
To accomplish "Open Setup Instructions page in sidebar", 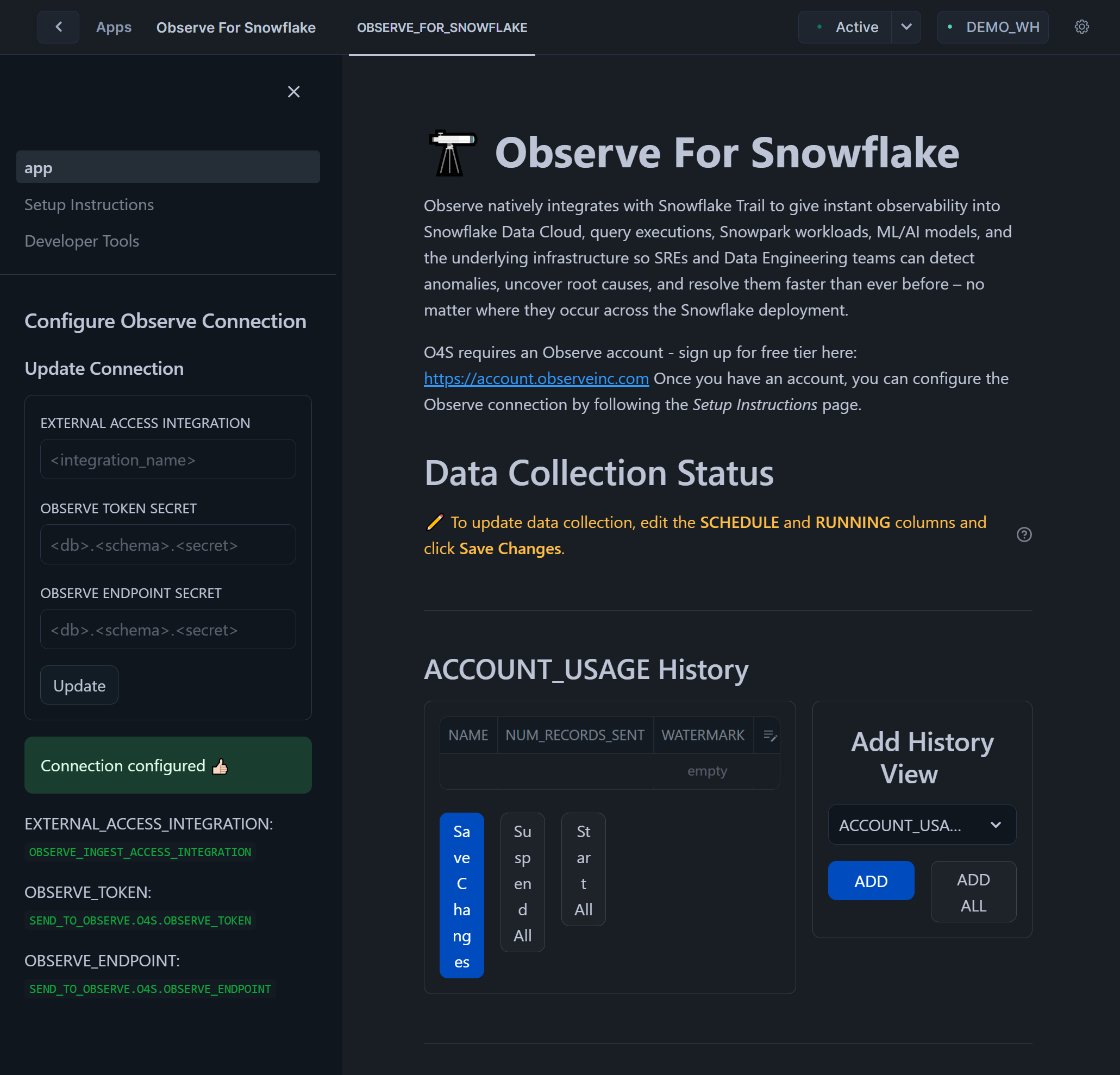I will tap(89, 204).
